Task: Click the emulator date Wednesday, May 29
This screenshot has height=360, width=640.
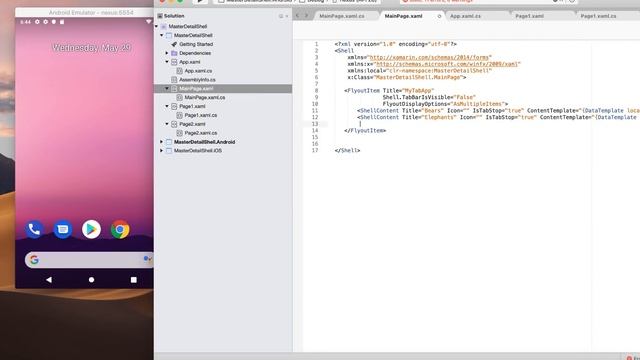Action: point(91,48)
